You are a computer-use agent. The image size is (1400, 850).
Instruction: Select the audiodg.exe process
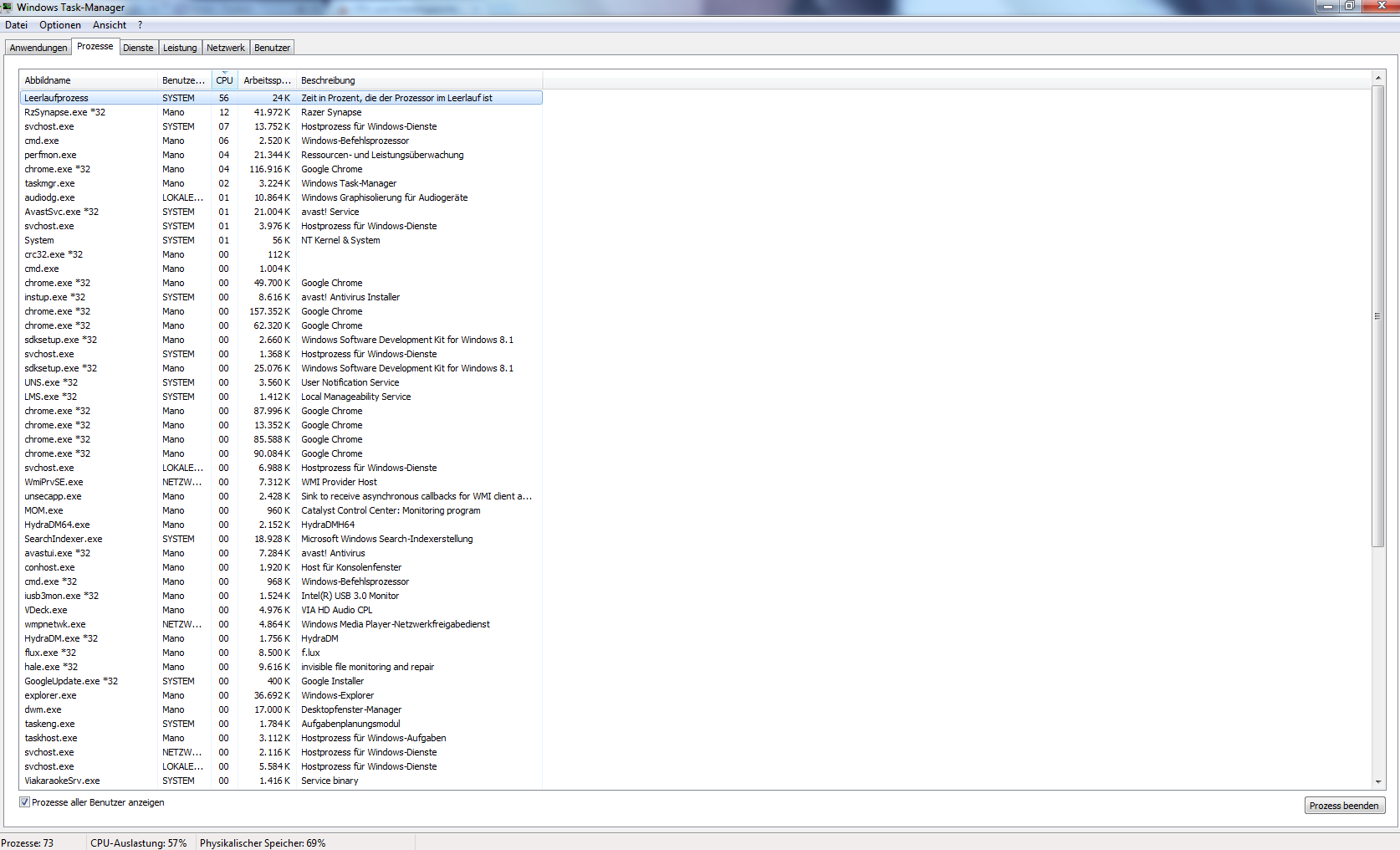[281, 197]
